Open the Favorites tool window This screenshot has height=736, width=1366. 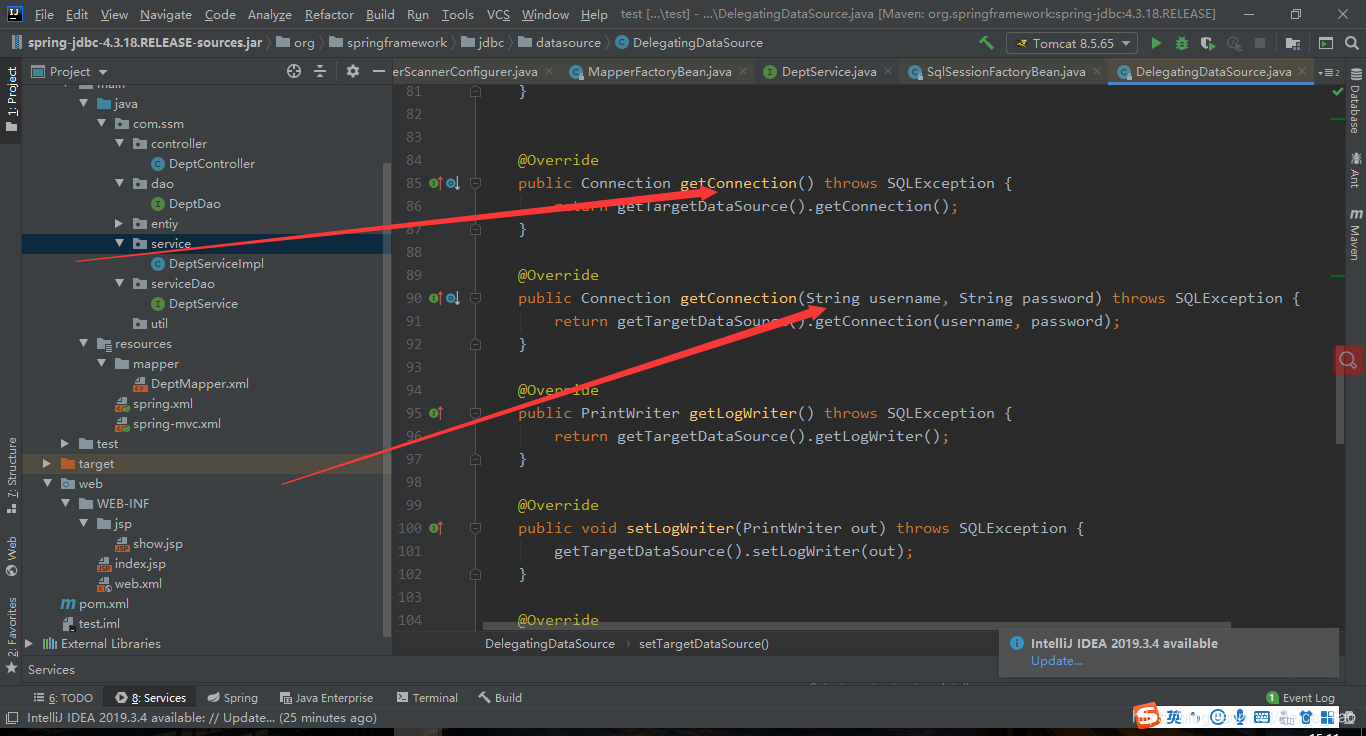[11, 635]
